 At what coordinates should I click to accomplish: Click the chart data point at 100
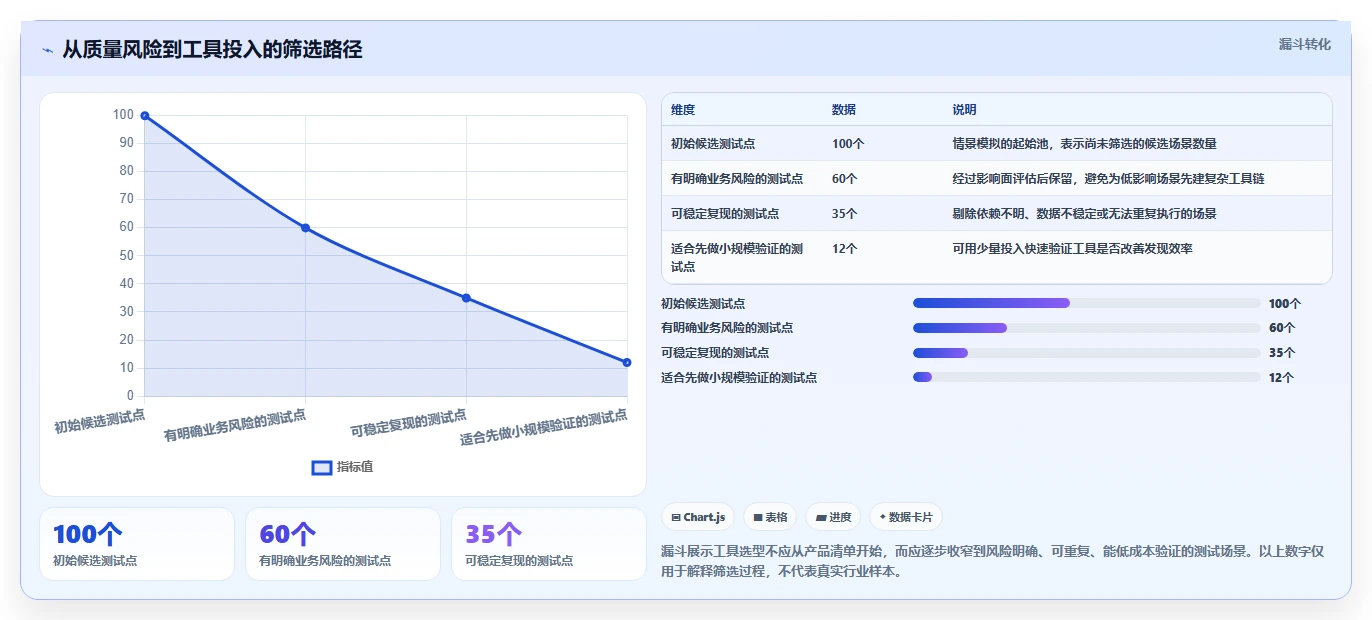pos(145,116)
